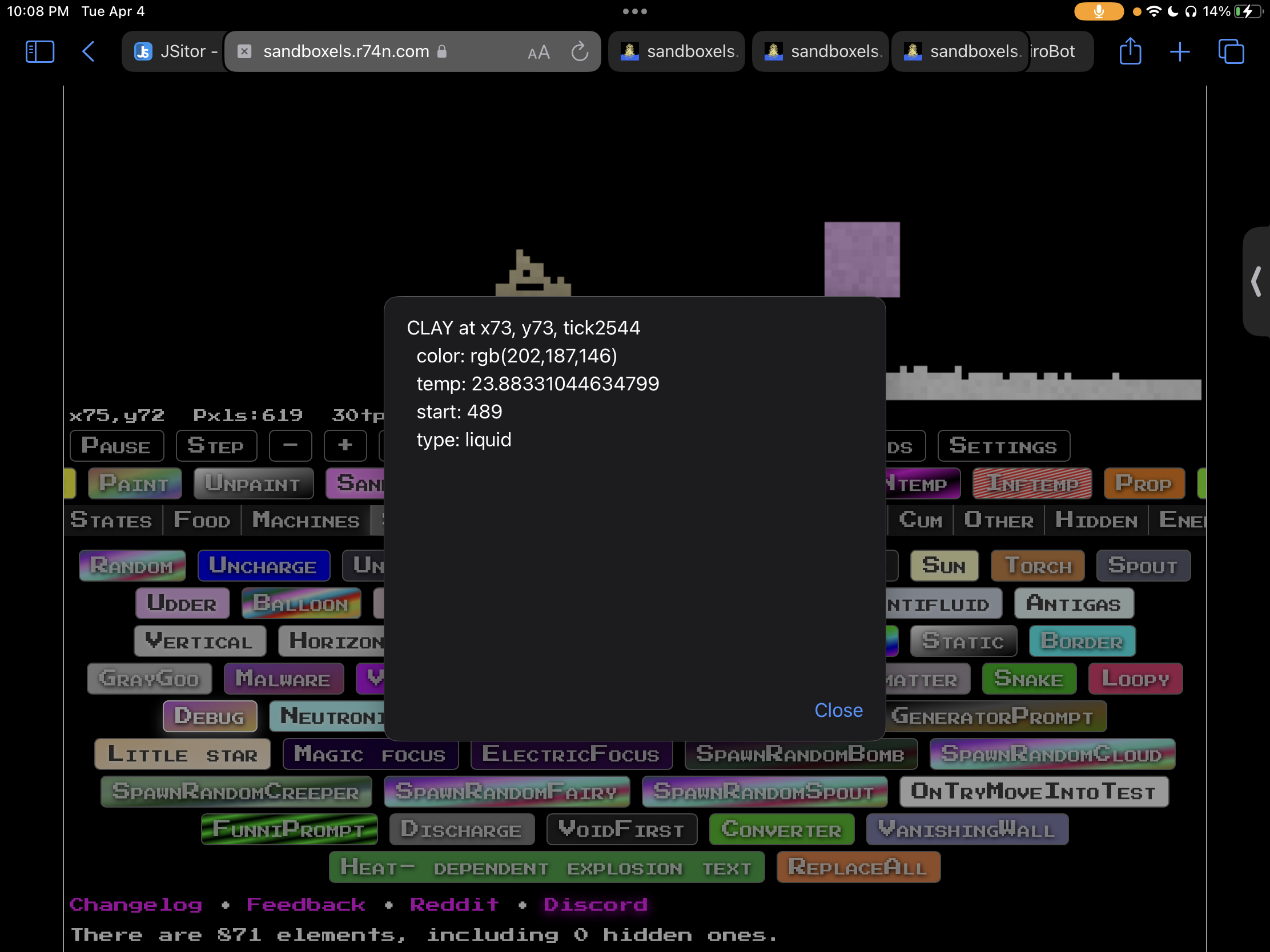Select the Debug element
Viewport: 1270px width, 952px height.
point(210,716)
